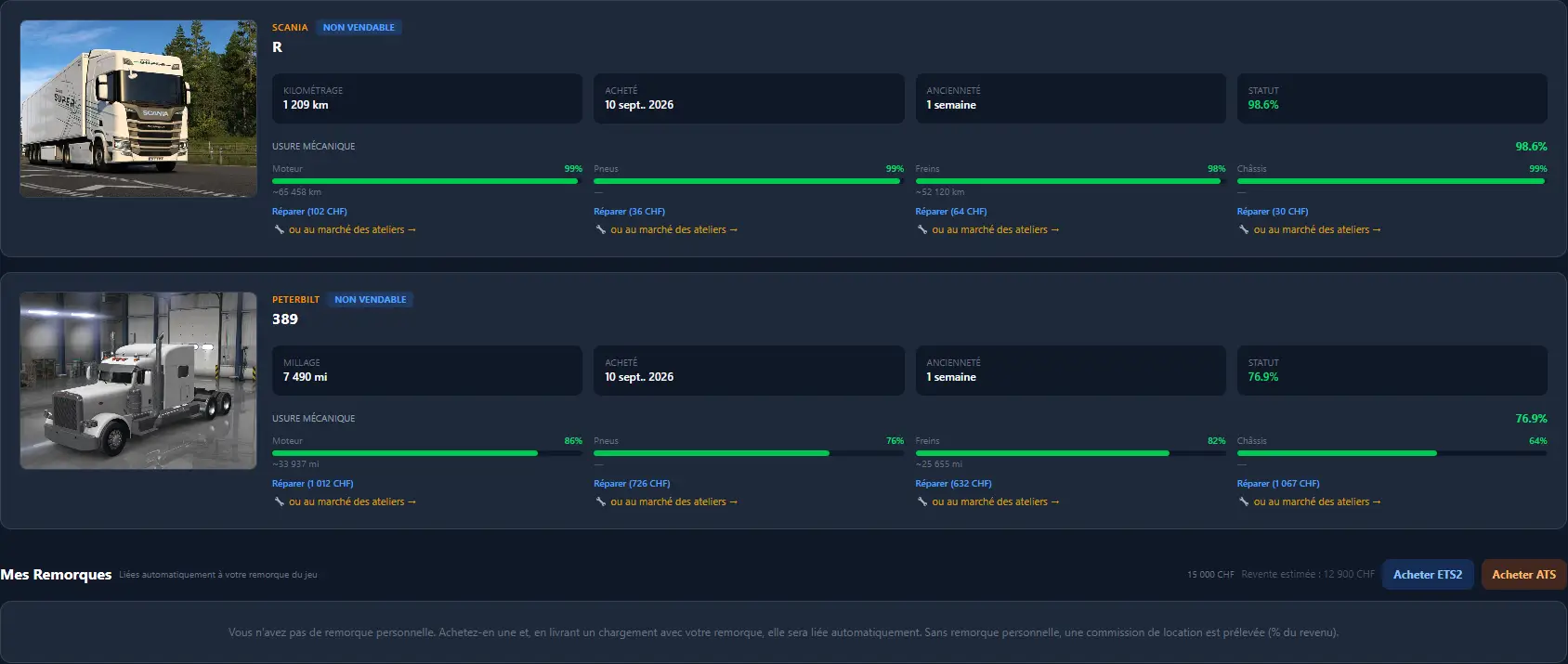This screenshot has width=1568, height=664.
Task: Repair Peterbilt engine for 1 012 CHF
Action: [312, 484]
